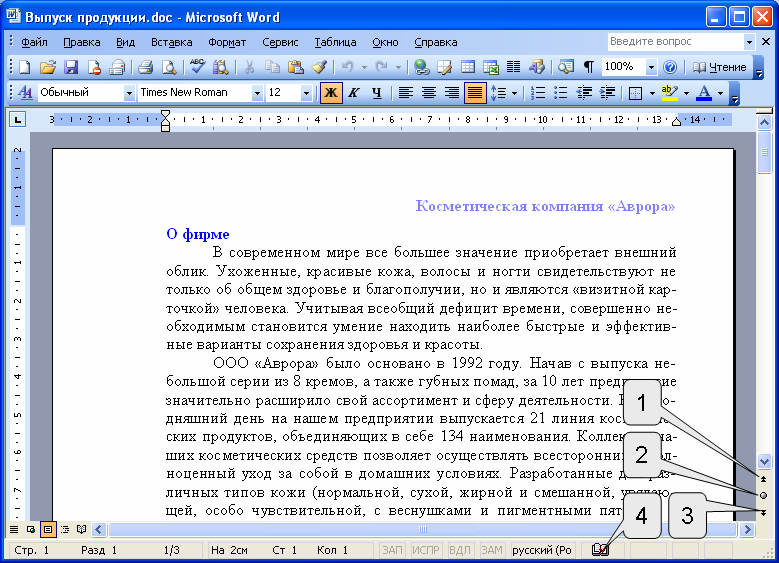
Task: Decrease the paragraph indent
Action: click(x=584, y=92)
